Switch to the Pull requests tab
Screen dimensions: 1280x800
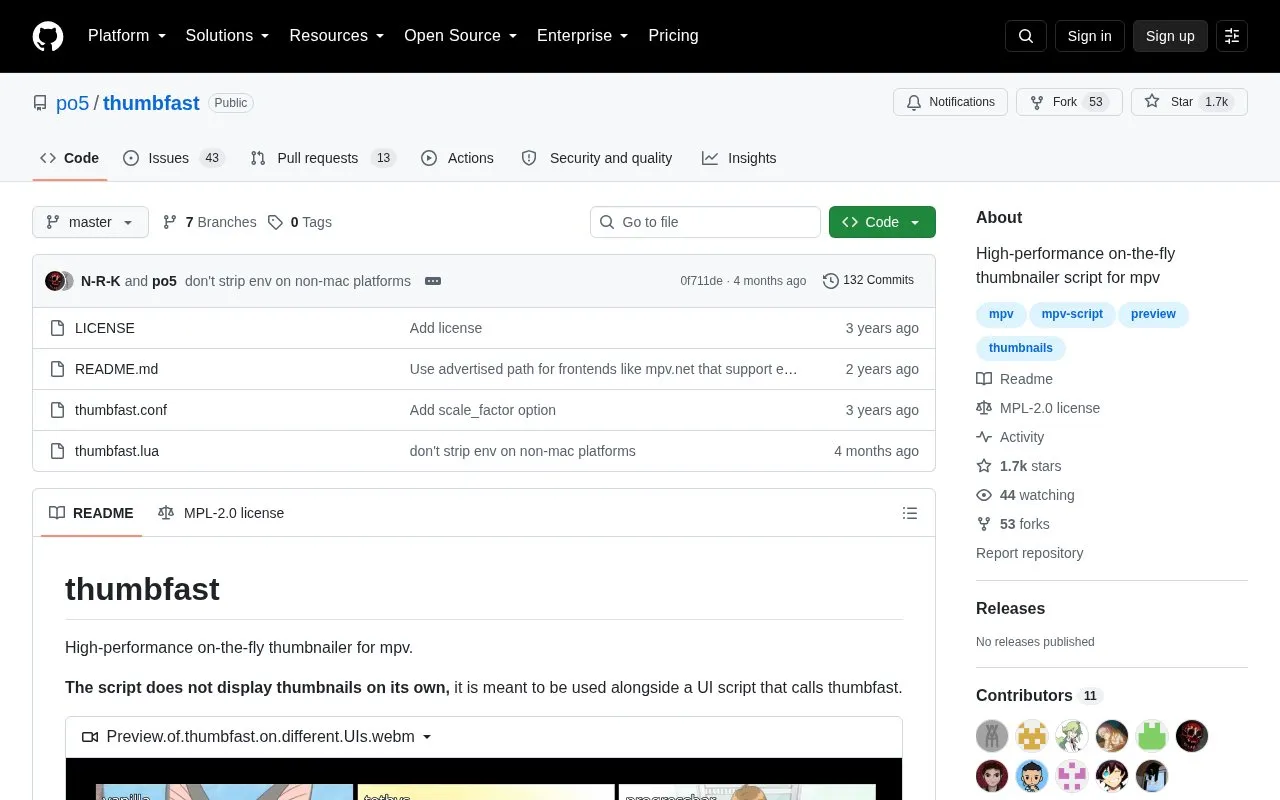pyautogui.click(x=323, y=158)
